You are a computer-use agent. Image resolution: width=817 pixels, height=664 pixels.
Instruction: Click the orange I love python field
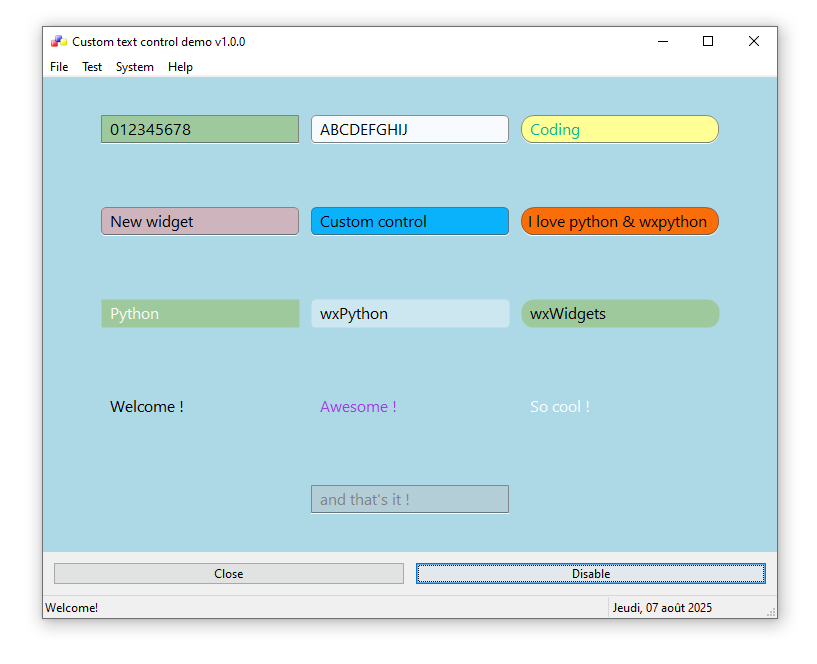click(x=620, y=221)
